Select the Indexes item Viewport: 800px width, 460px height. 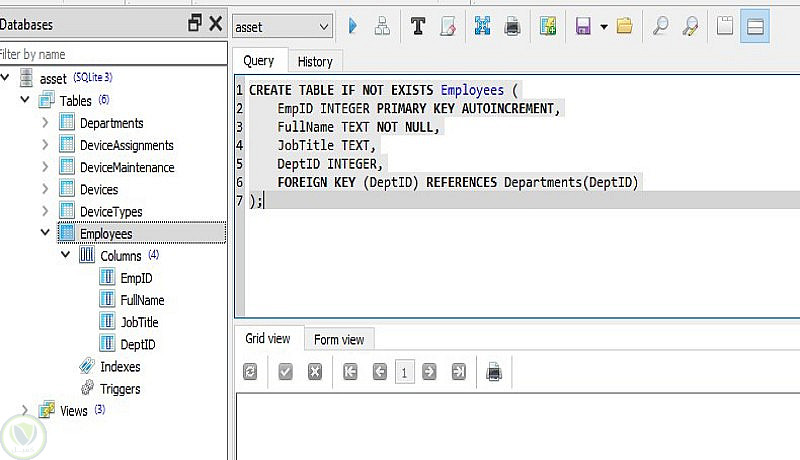(120, 366)
